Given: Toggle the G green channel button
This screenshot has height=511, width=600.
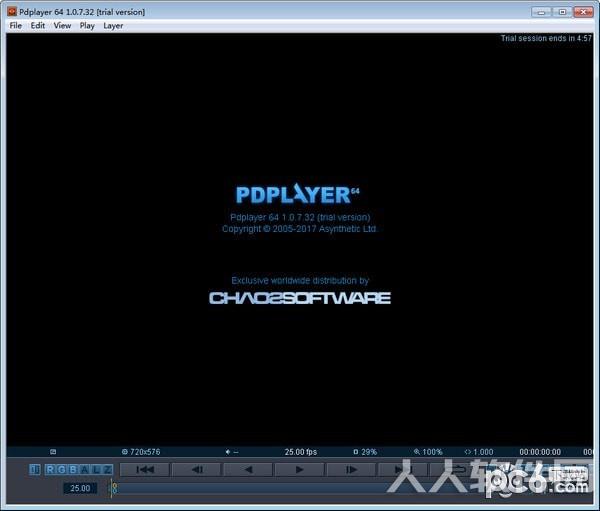Looking at the screenshot, I should (62, 469).
